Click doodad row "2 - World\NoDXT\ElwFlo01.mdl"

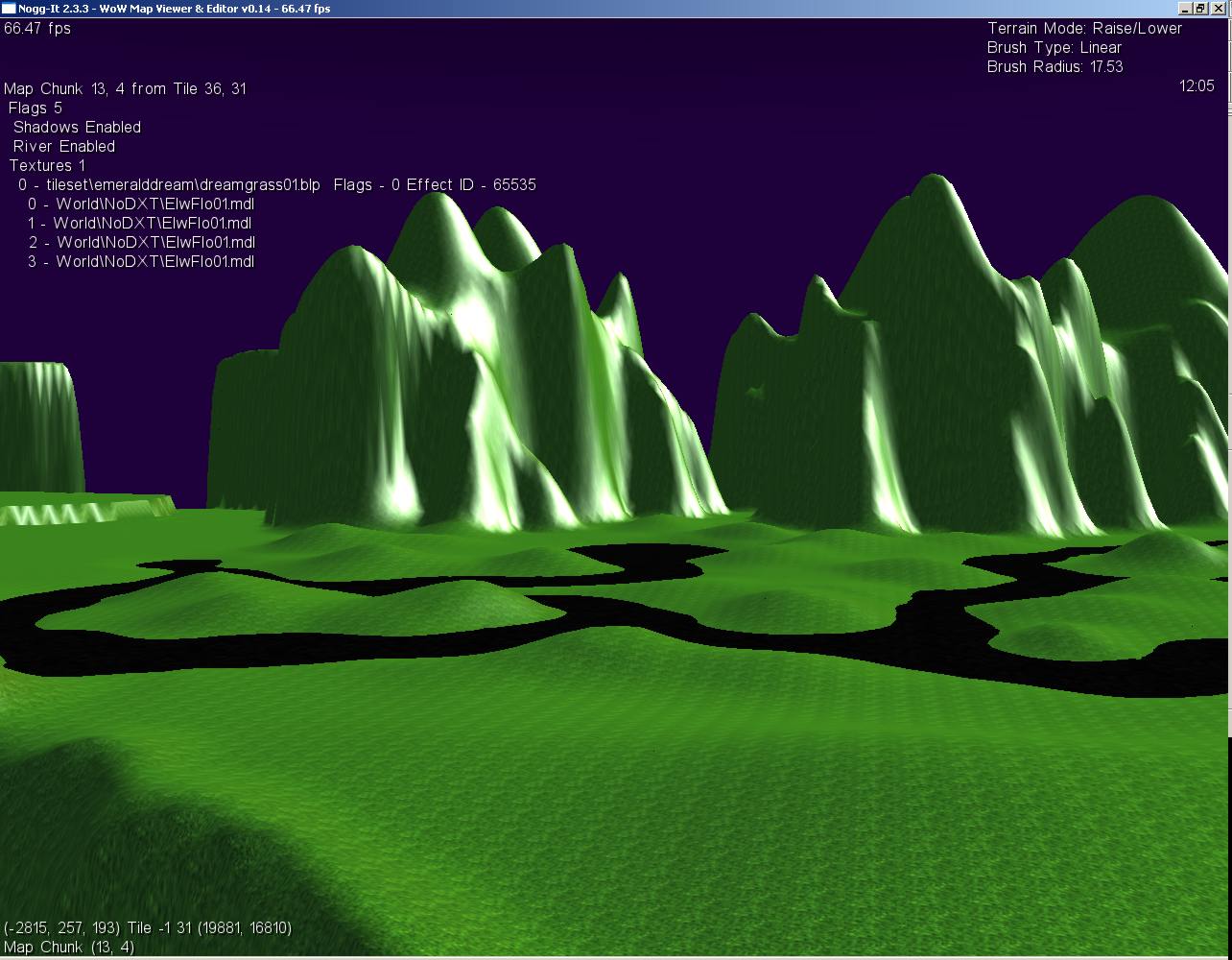tap(141, 243)
